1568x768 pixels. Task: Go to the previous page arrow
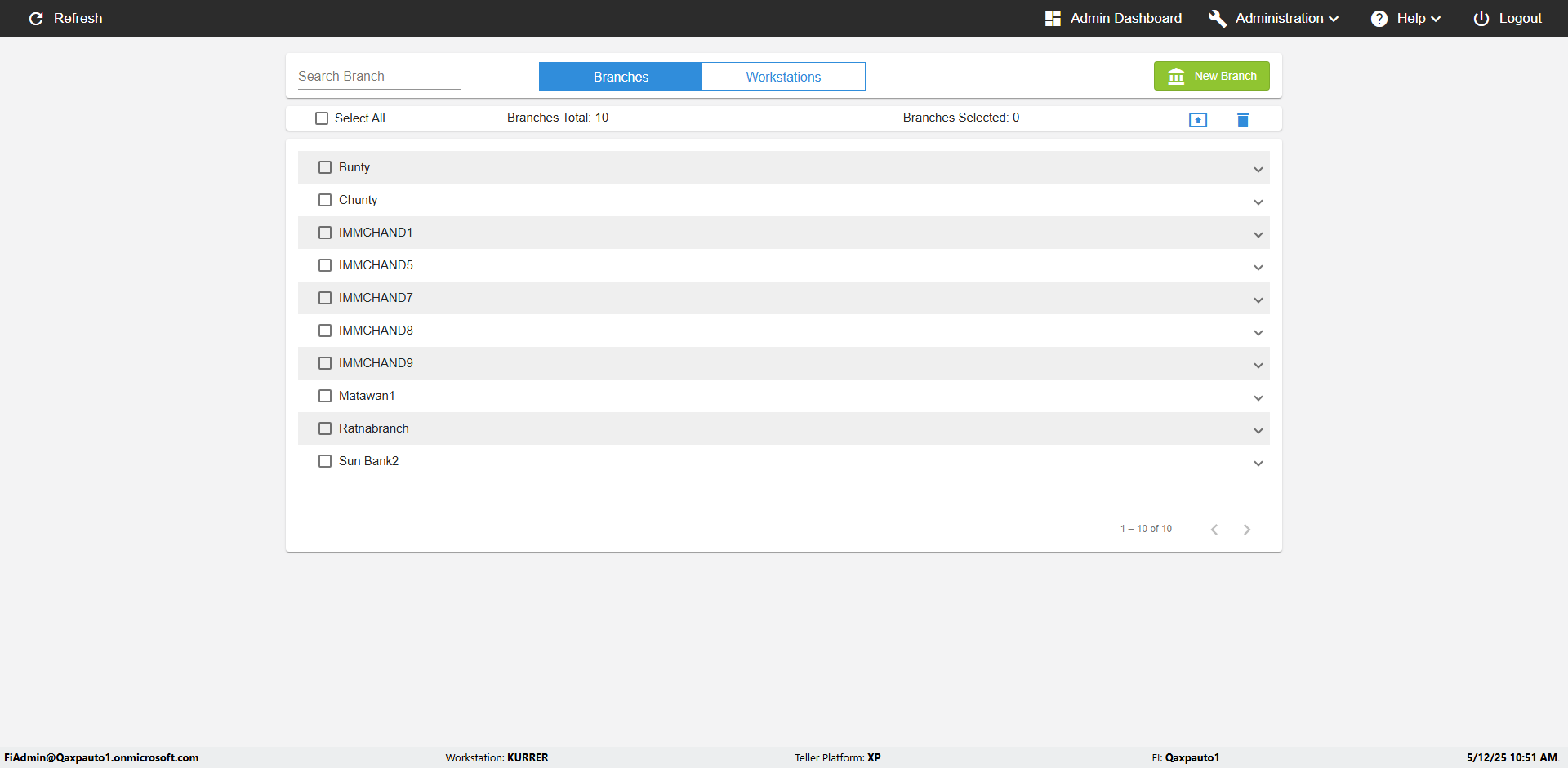1214,530
